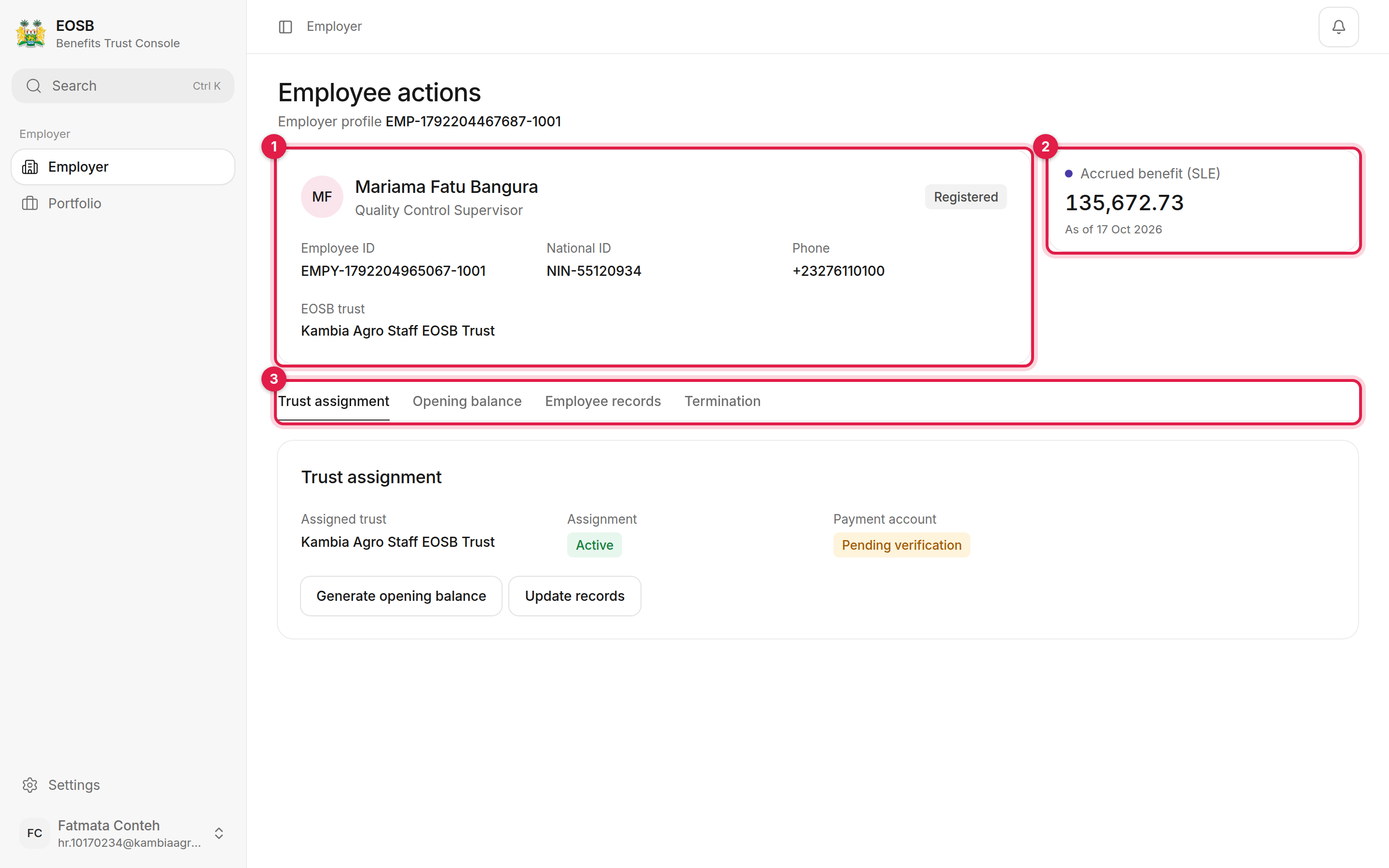Switch to the Termination tab
Screen dimensions: 1389x868
(722, 401)
